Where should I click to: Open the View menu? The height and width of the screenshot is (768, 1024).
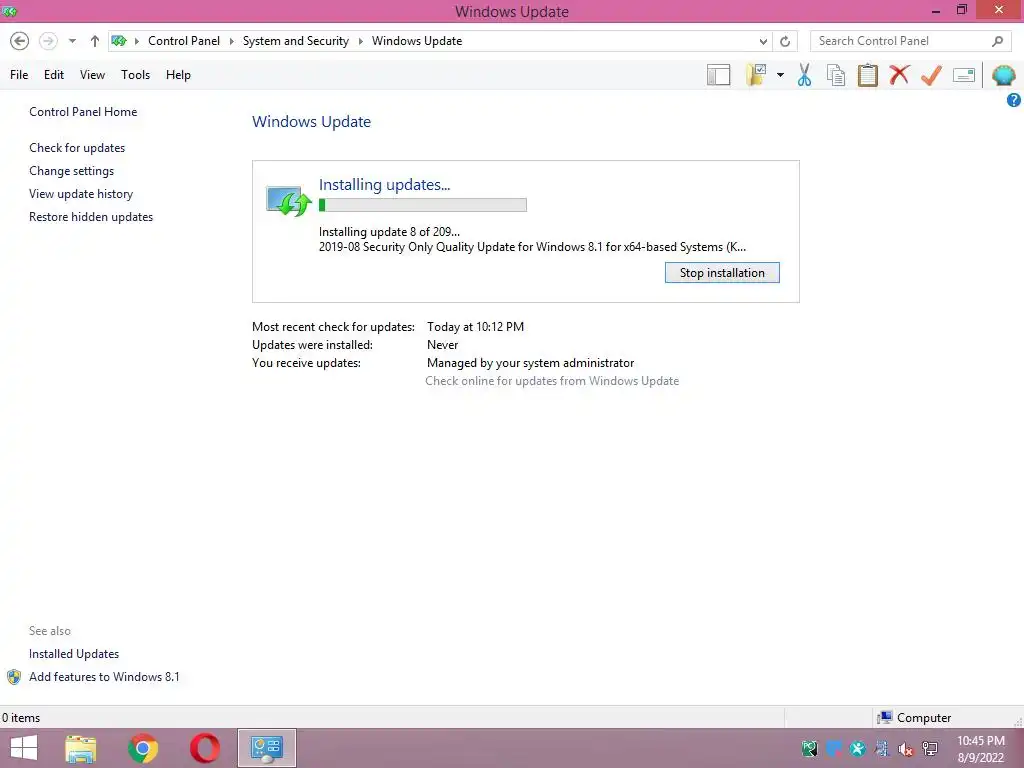coord(92,74)
